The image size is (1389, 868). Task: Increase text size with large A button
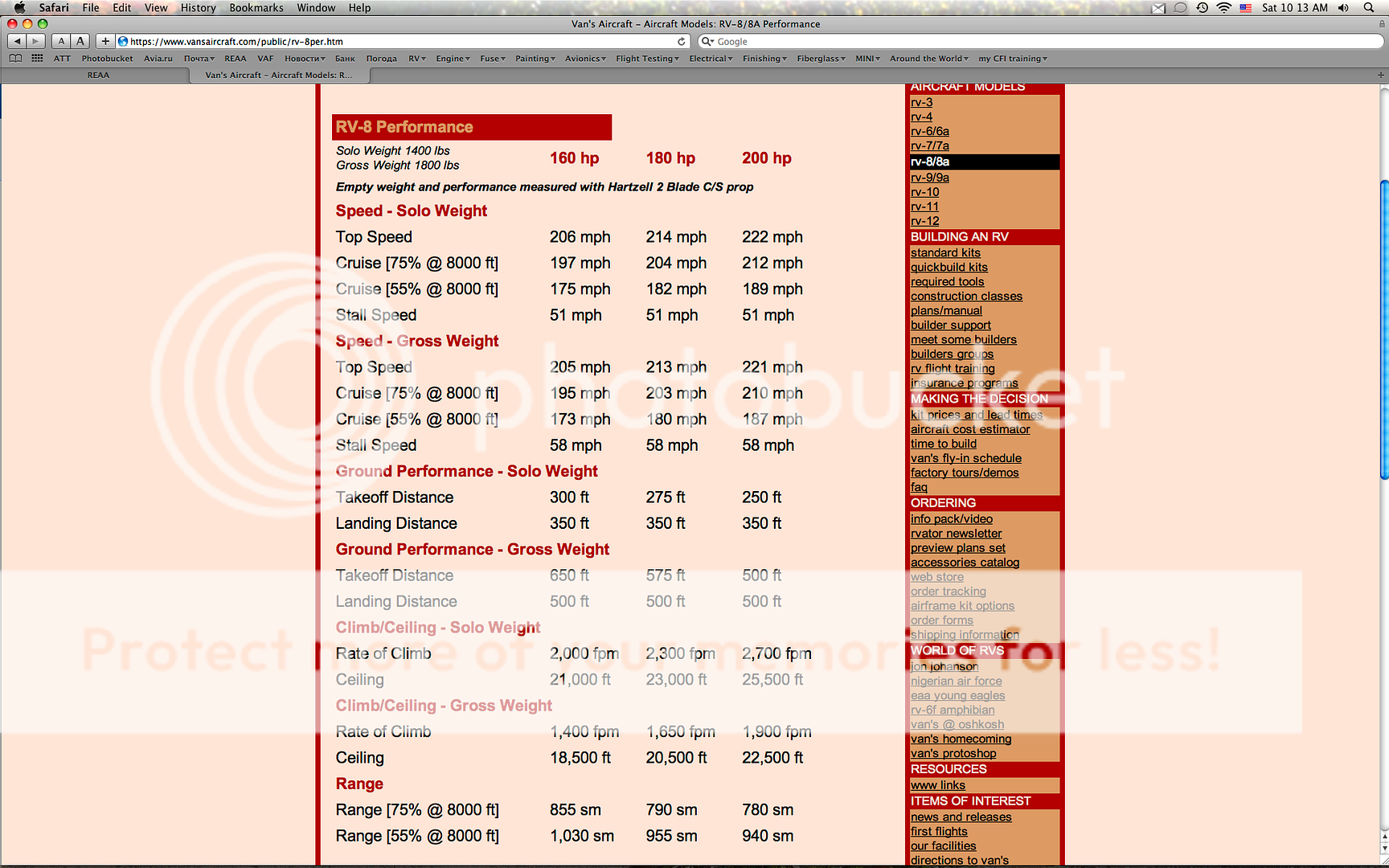(80, 41)
